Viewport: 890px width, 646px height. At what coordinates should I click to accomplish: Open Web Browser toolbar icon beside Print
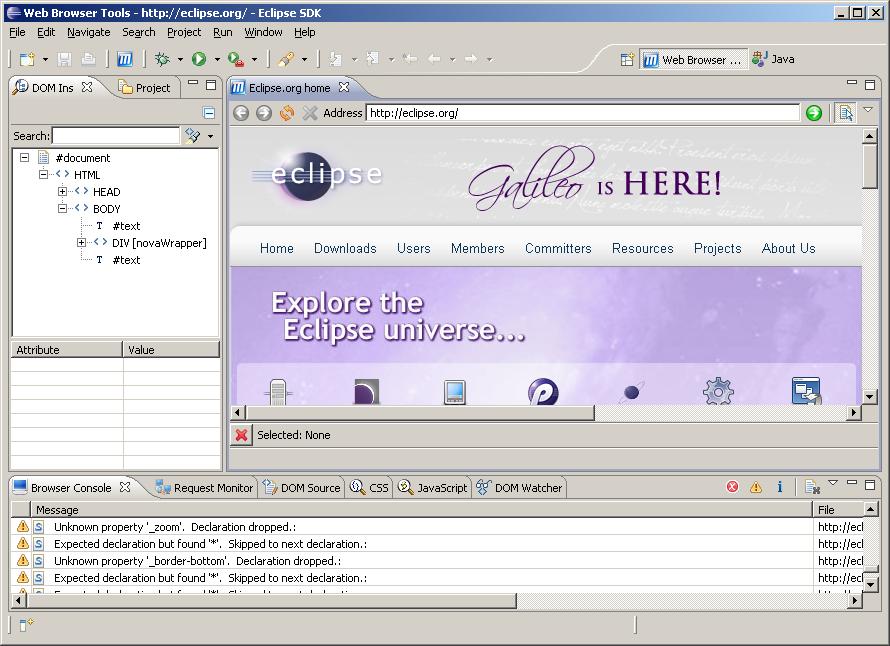point(124,59)
